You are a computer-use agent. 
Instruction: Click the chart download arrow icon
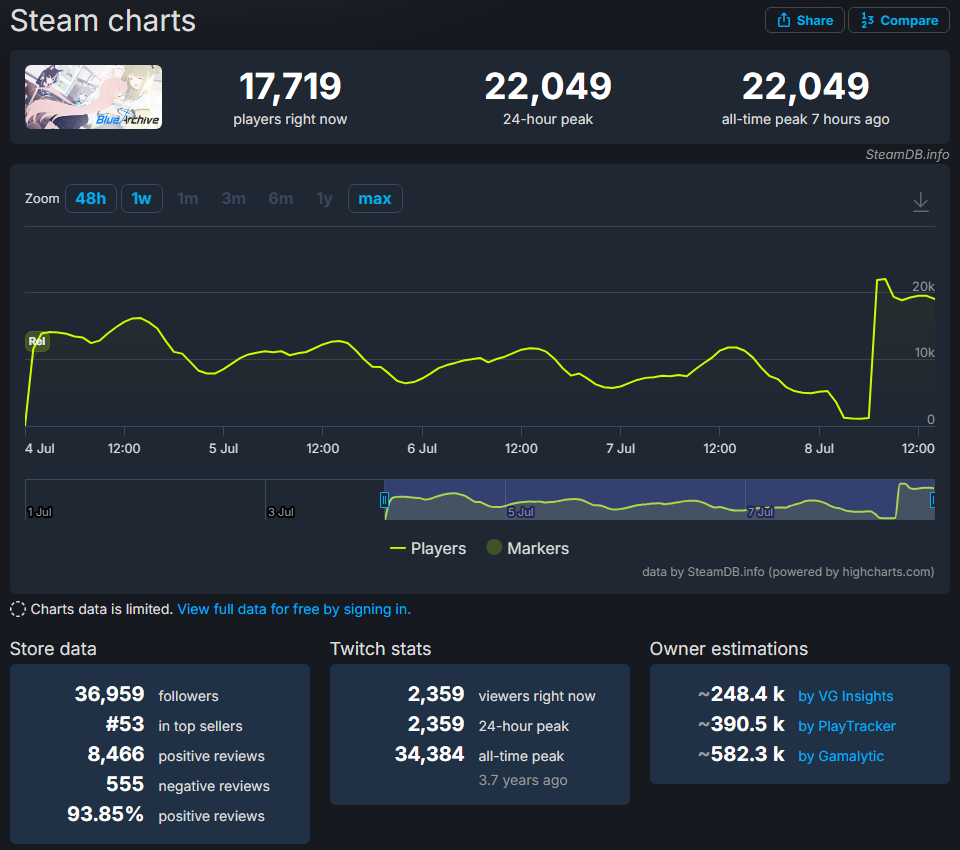[x=920, y=201]
